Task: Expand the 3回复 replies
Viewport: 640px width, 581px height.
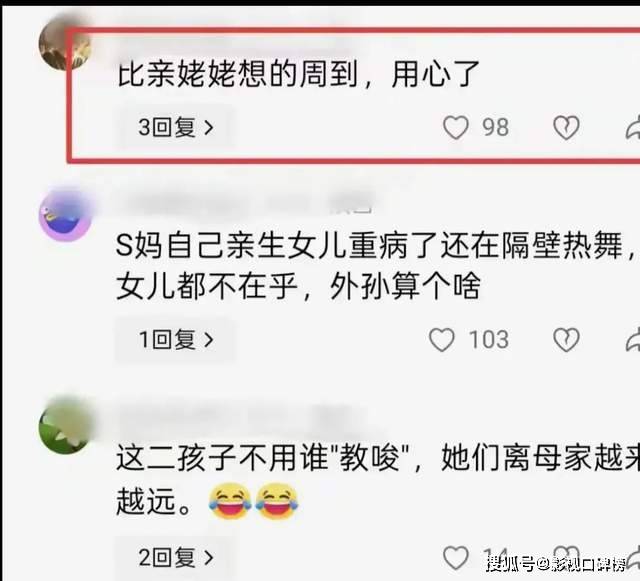Action: point(176,127)
